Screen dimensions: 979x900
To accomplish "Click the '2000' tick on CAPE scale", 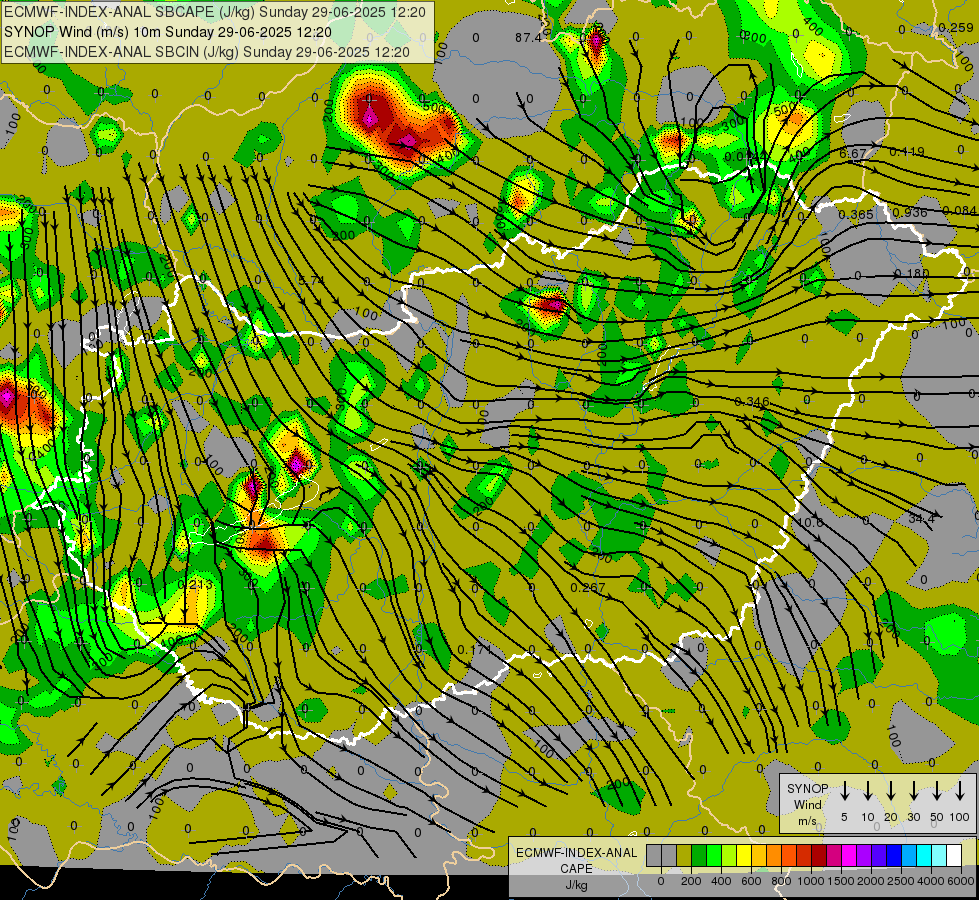I will pyautogui.click(x=871, y=881).
